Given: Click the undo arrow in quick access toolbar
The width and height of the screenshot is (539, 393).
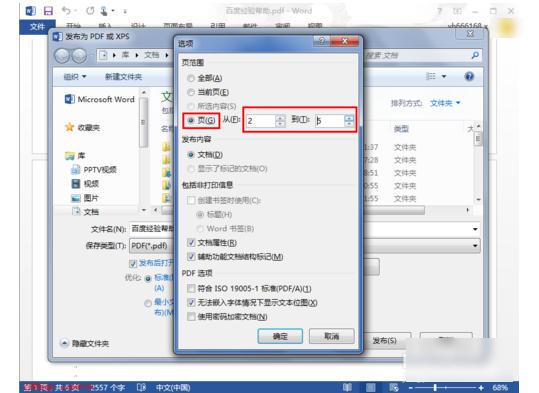Looking at the screenshot, I should tap(66, 11).
